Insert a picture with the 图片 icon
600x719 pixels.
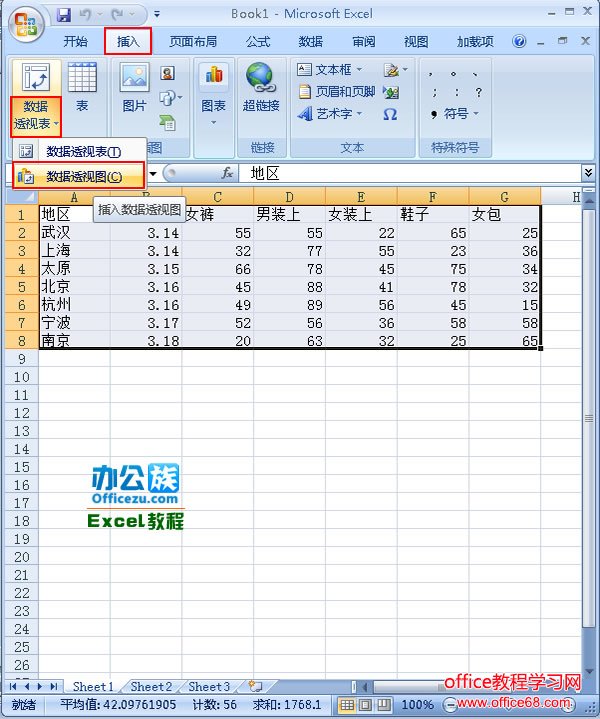(x=134, y=87)
